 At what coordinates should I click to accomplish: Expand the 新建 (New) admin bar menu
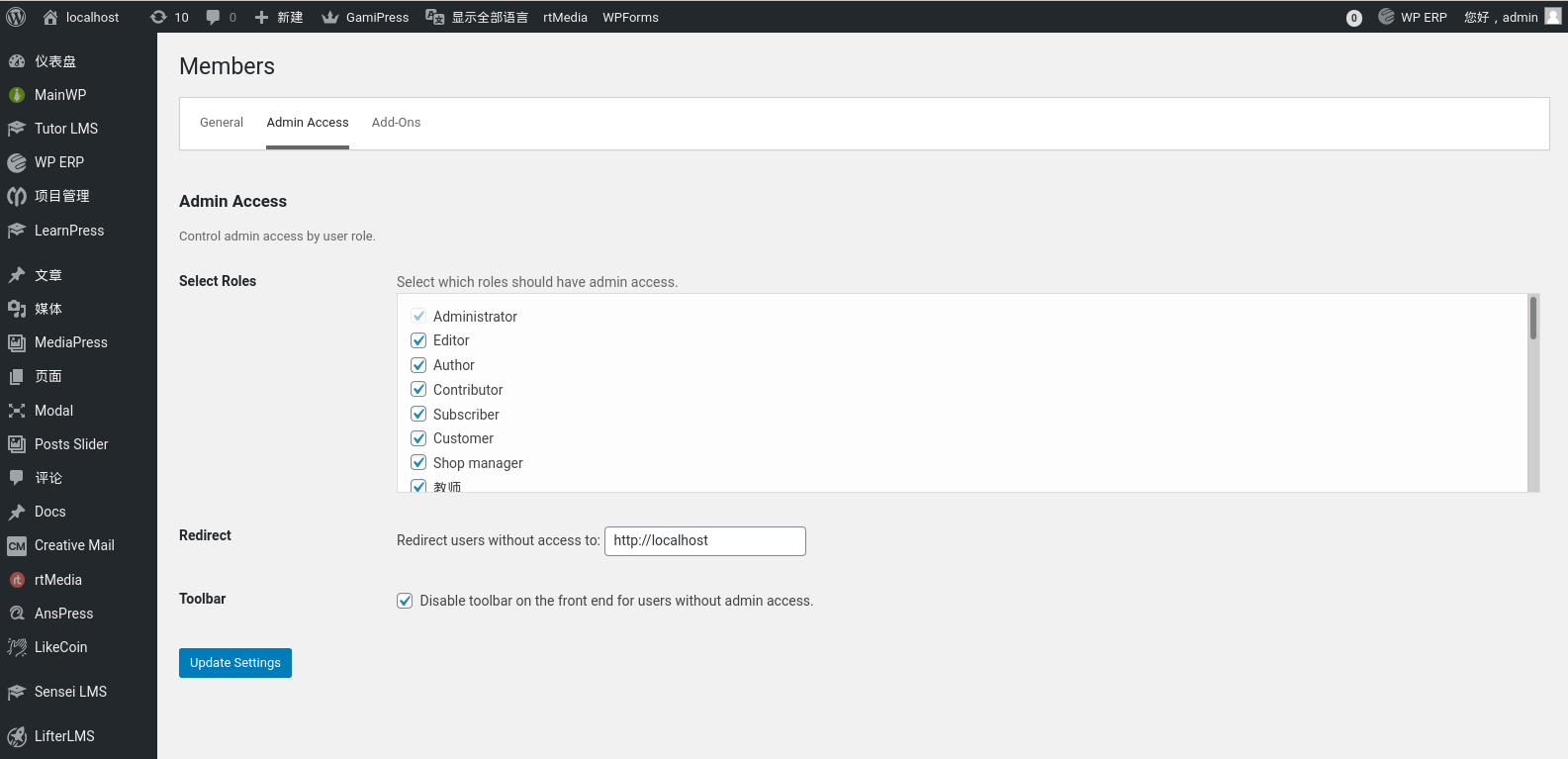coord(279,17)
